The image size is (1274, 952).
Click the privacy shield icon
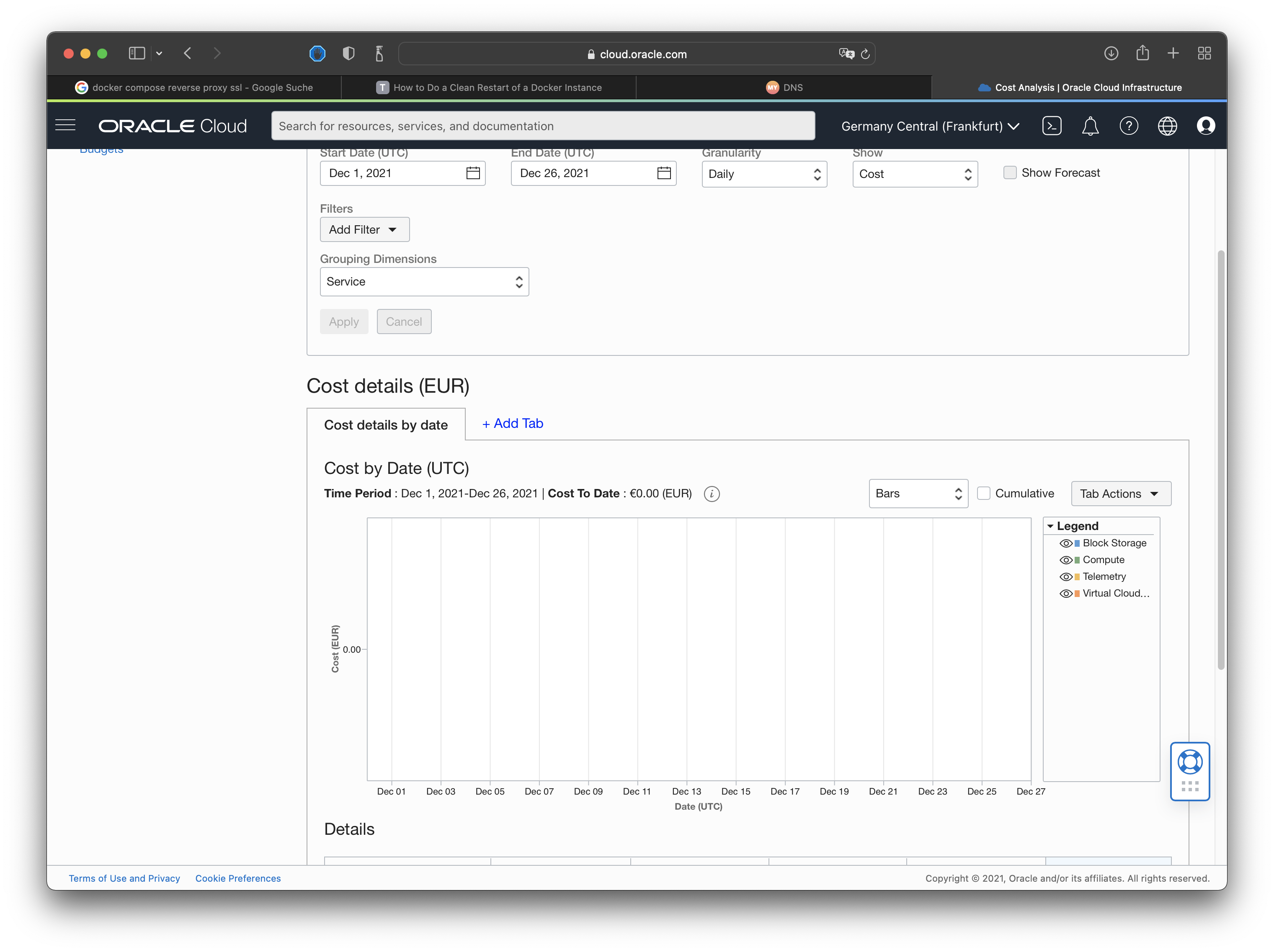point(348,54)
